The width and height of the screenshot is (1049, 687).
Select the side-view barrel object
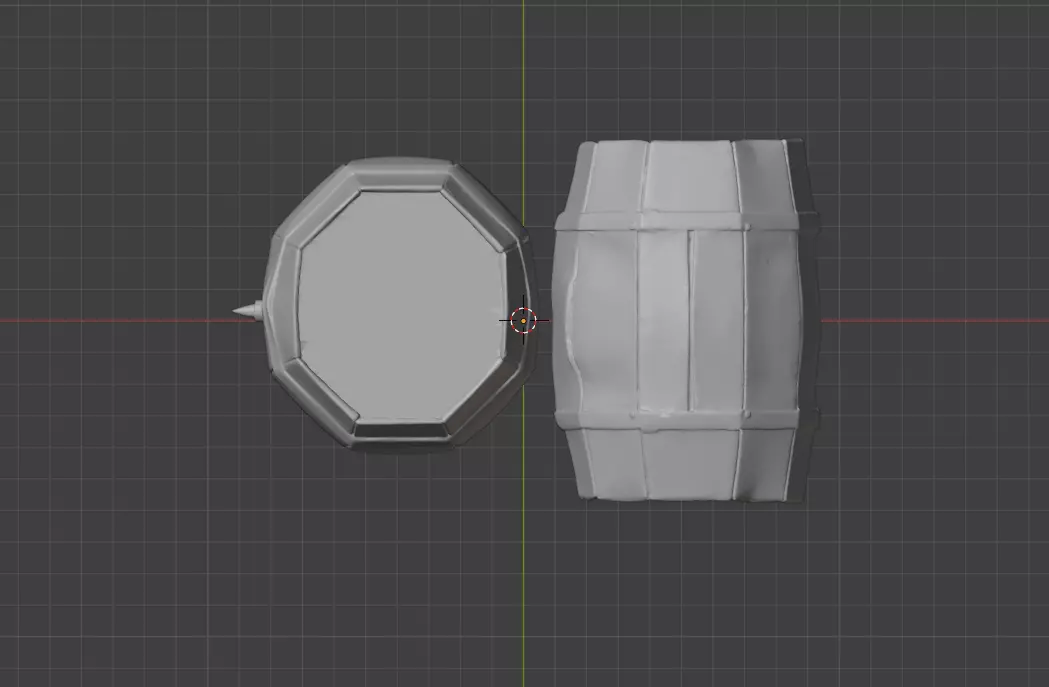(686, 320)
